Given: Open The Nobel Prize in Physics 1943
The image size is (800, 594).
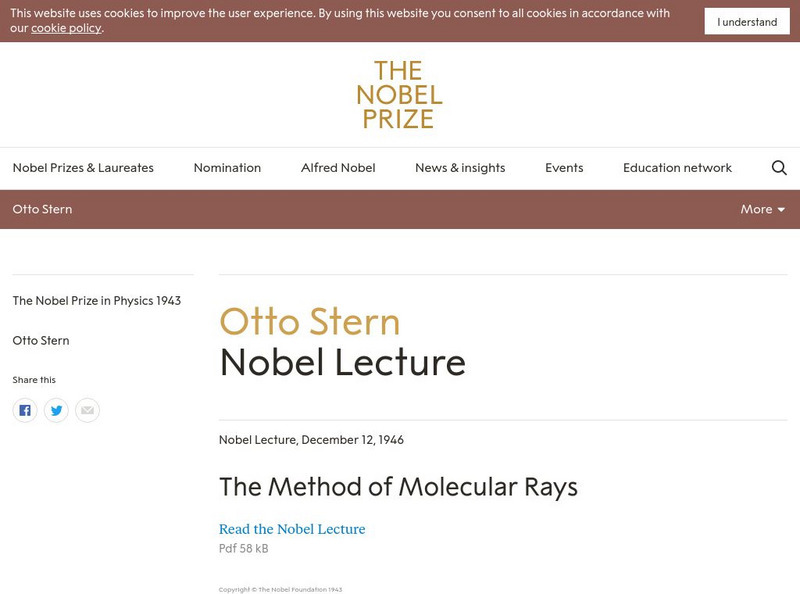Looking at the screenshot, I should 97,300.
